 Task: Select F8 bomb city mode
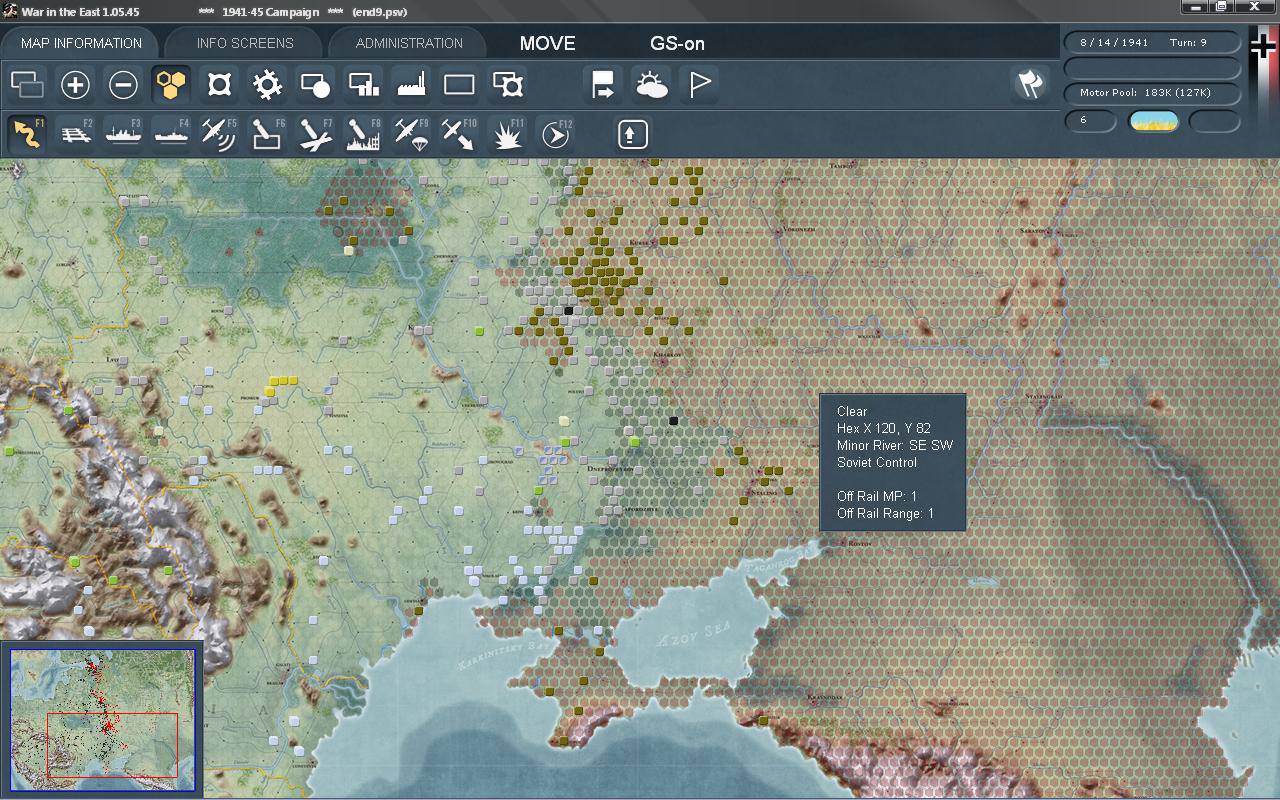pos(363,134)
